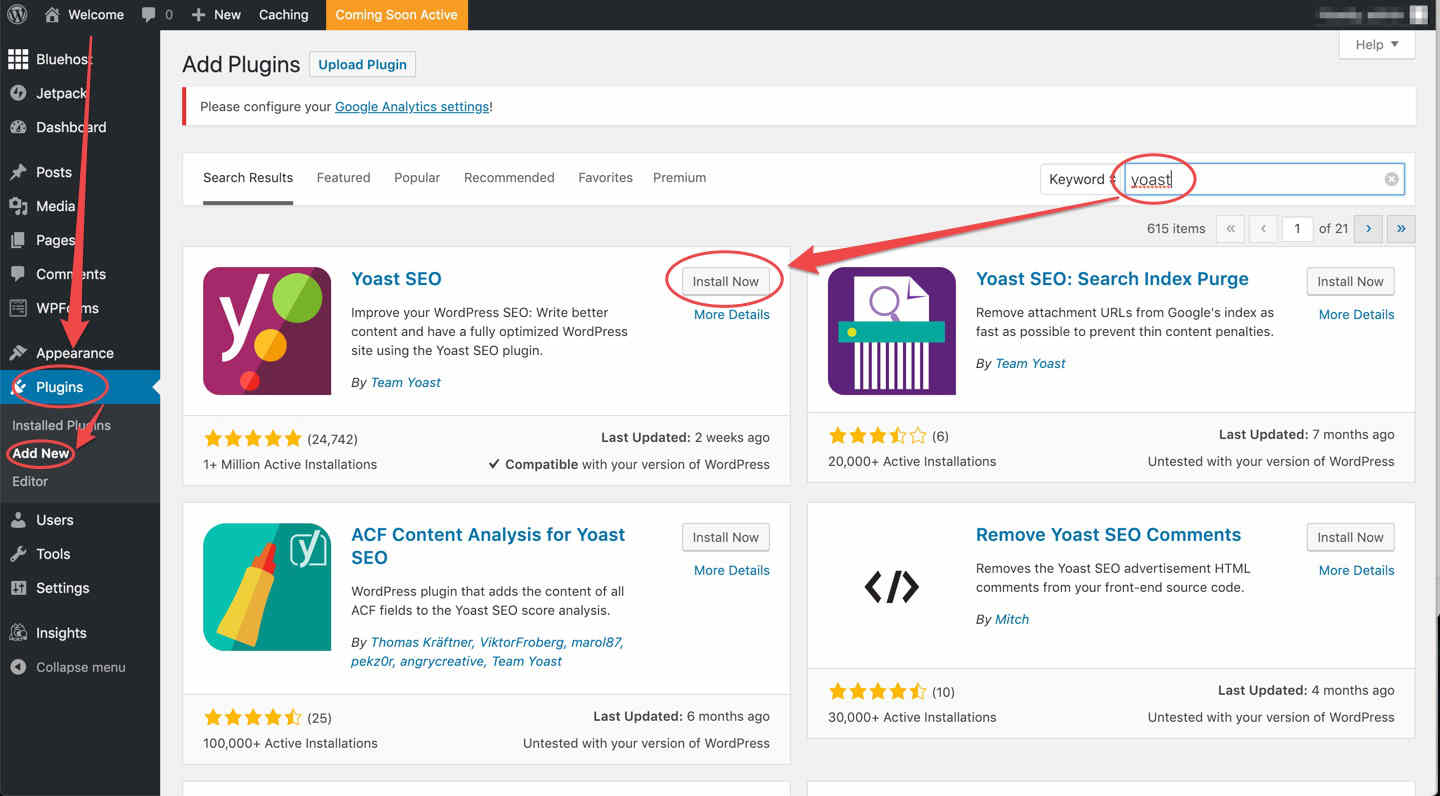The image size is (1440, 796).
Task: Open the Bluehost sidebar item
Action: [x=80, y=59]
